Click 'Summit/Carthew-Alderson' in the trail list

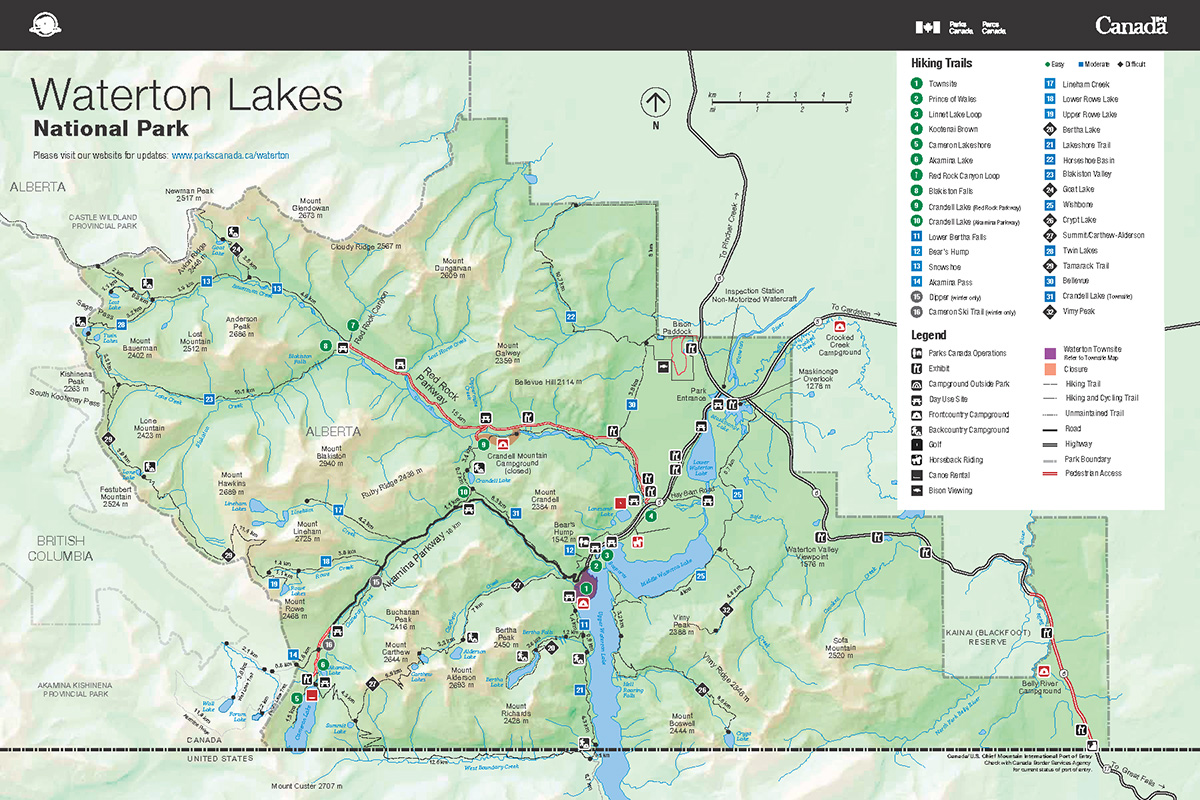1104,236
